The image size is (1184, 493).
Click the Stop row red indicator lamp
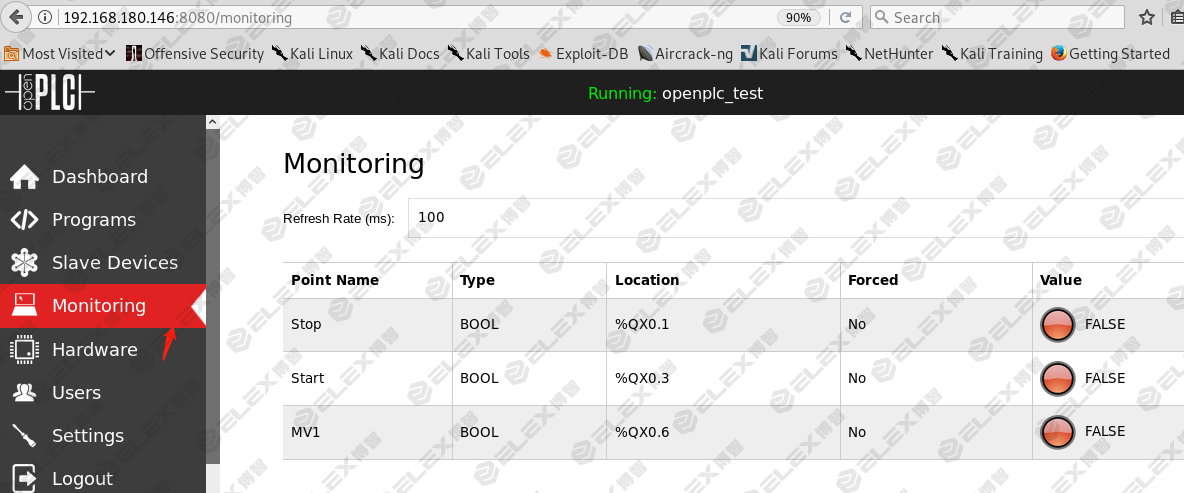click(x=1057, y=325)
